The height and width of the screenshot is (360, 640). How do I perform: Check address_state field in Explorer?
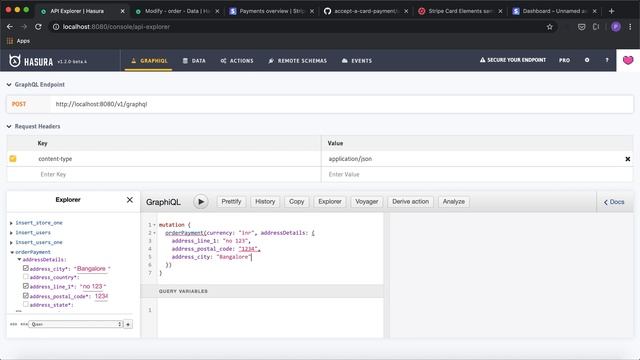coord(26,304)
